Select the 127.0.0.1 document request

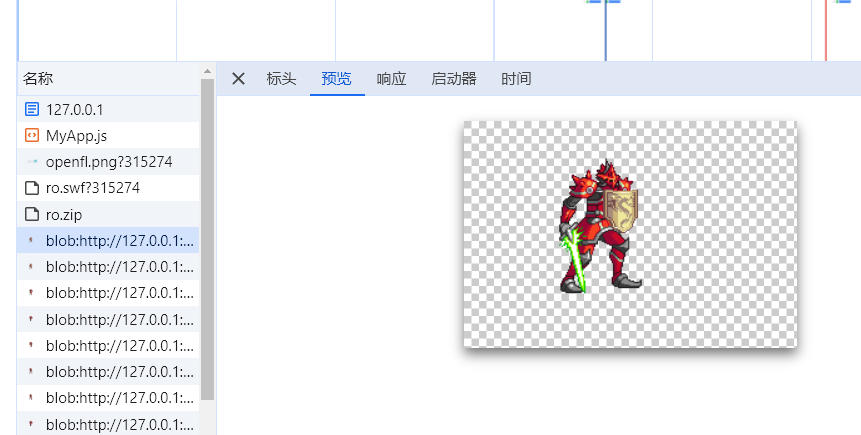point(109,109)
